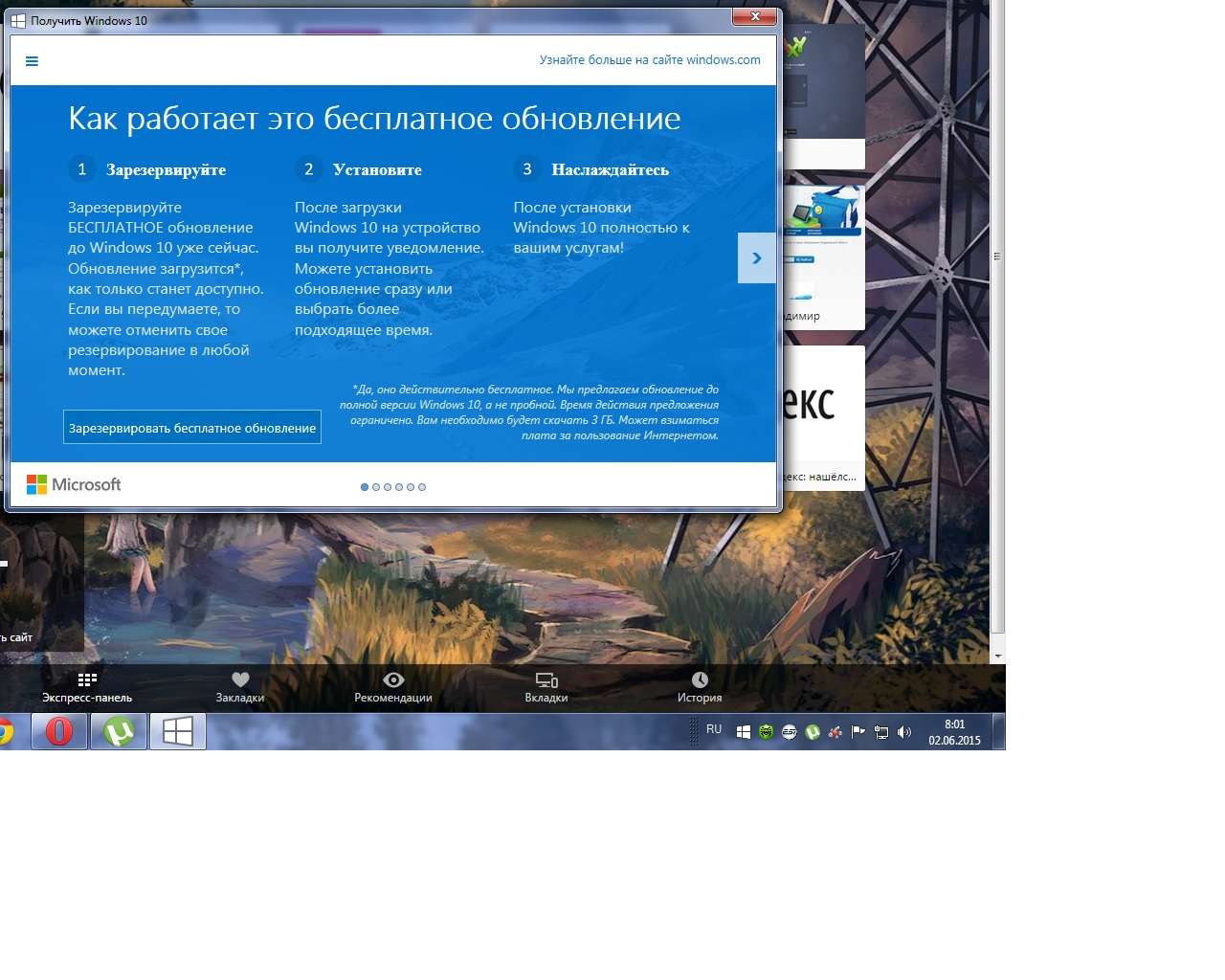Image resolution: width=1225 pixels, height=980 pixels.
Task: Click Зарезервировать бесплатное обновление button
Action: click(192, 428)
